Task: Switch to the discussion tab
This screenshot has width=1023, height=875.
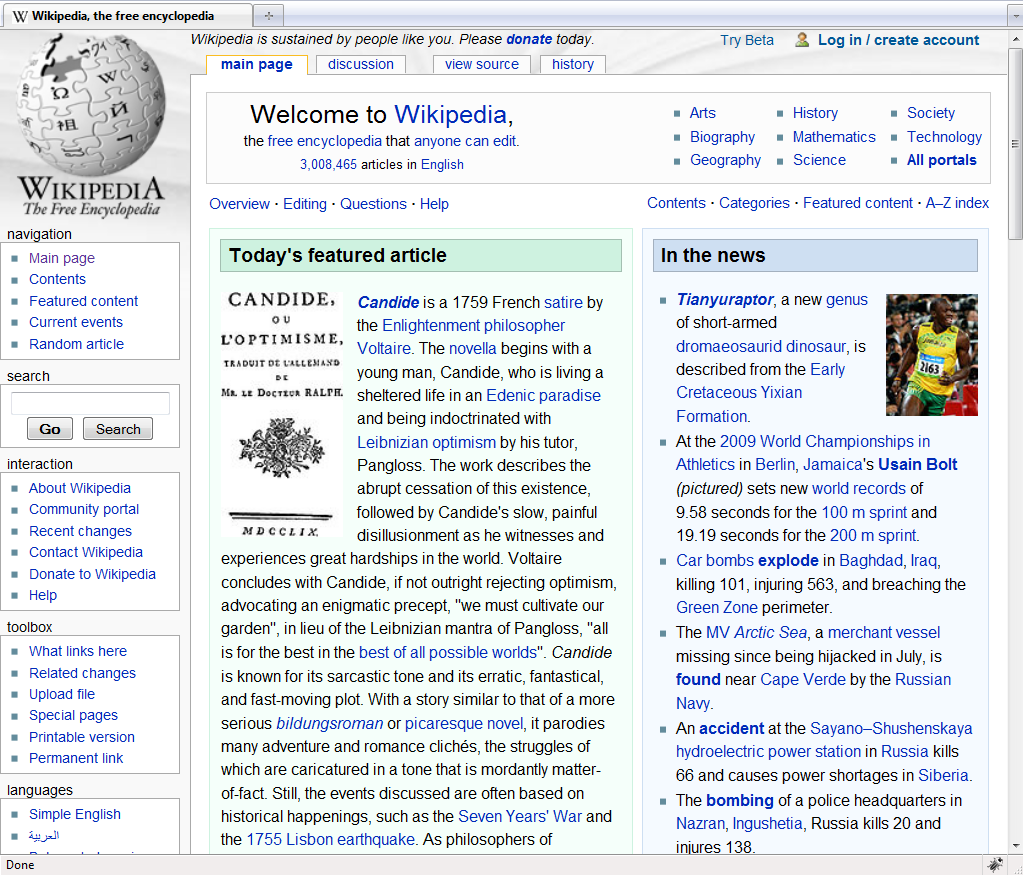Action: pyautogui.click(x=361, y=64)
